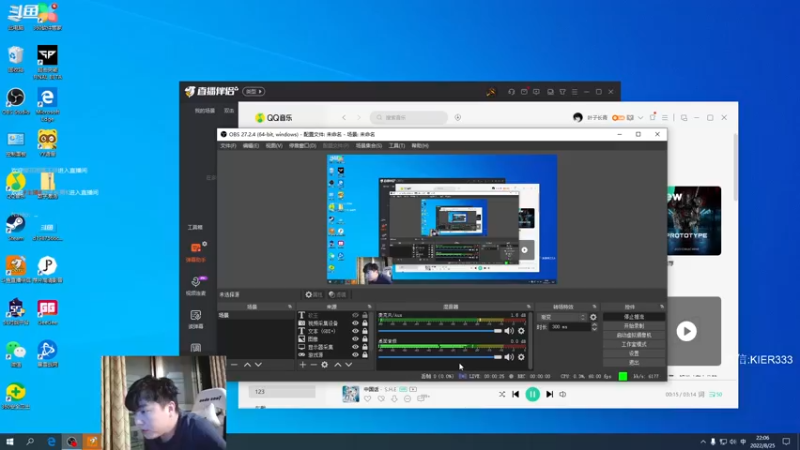Add a new source with plus button
This screenshot has width=800, height=450.
tap(303, 365)
